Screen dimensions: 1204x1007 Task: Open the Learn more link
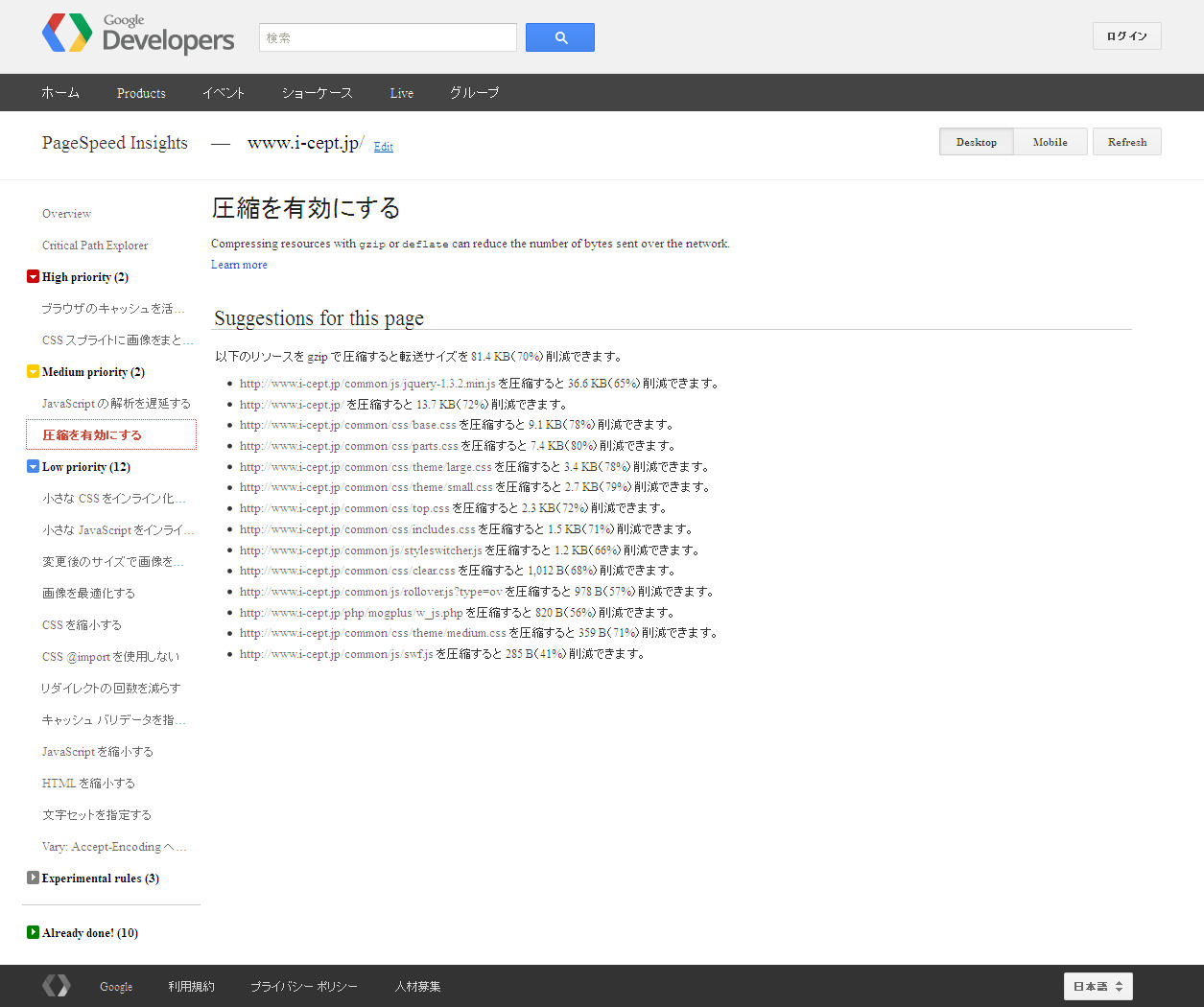pyautogui.click(x=239, y=265)
